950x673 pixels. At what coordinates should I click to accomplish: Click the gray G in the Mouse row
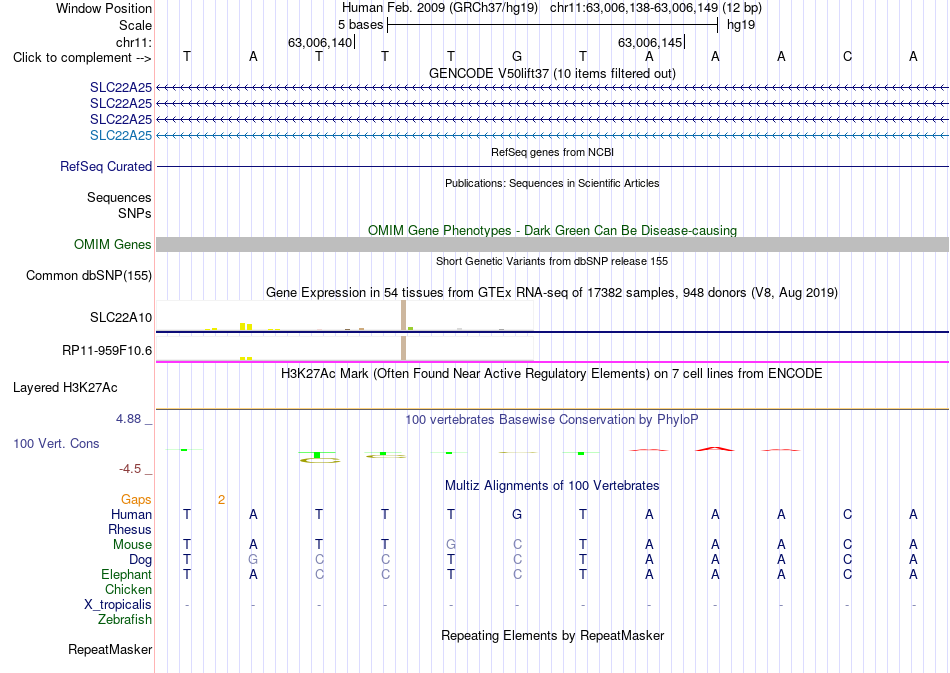point(451,545)
